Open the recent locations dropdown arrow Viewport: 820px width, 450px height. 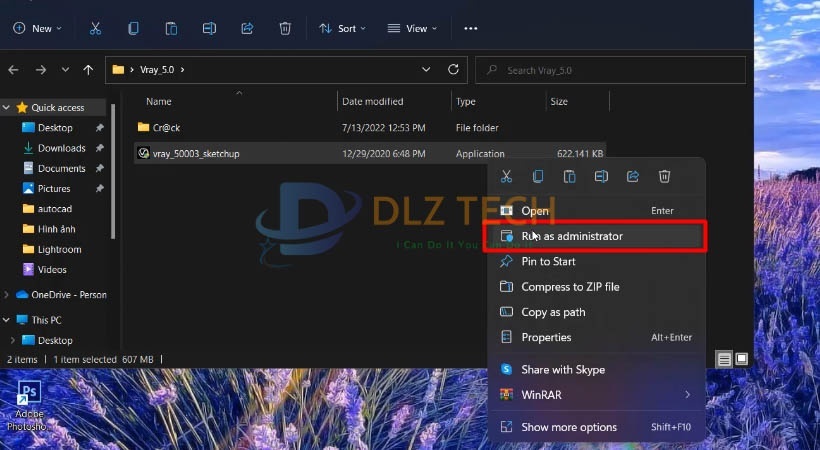coord(65,70)
